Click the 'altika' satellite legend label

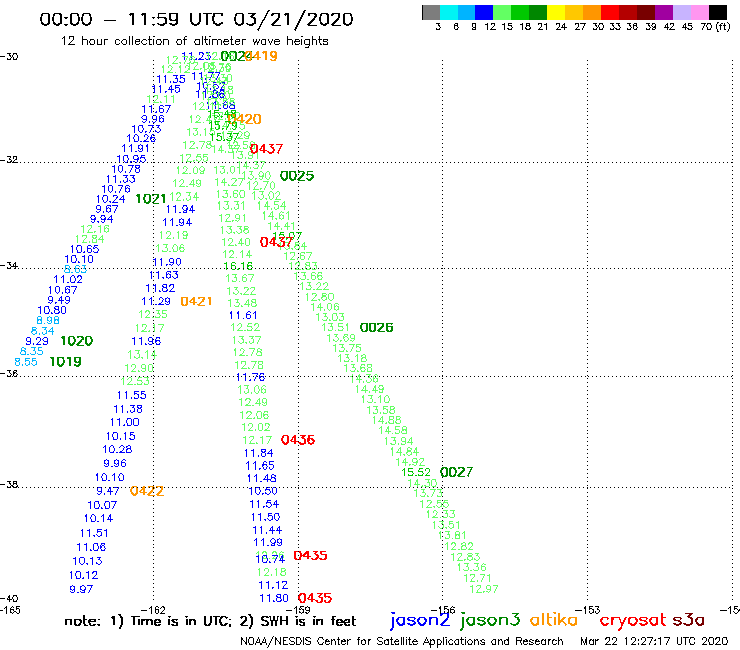tap(554, 620)
